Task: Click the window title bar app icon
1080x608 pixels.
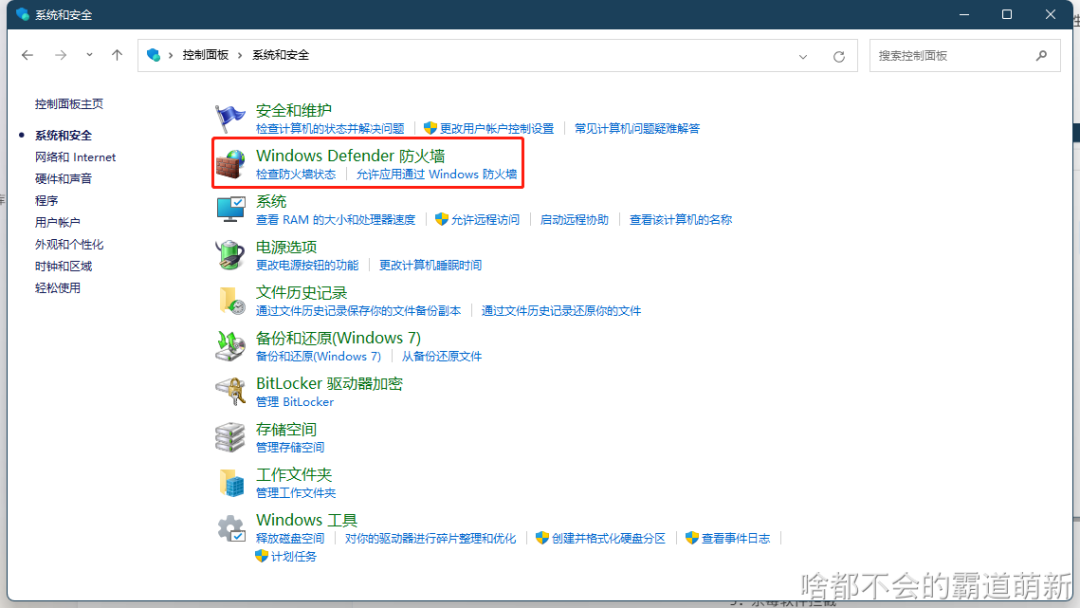Action: tap(22, 14)
